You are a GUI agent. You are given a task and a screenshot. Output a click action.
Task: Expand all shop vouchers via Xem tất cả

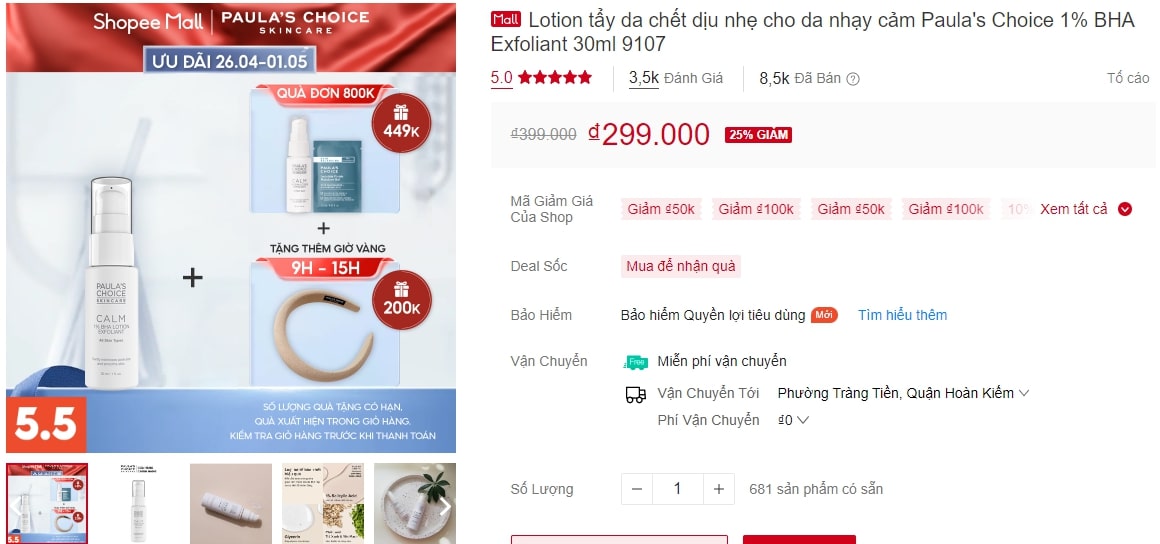tap(1086, 209)
